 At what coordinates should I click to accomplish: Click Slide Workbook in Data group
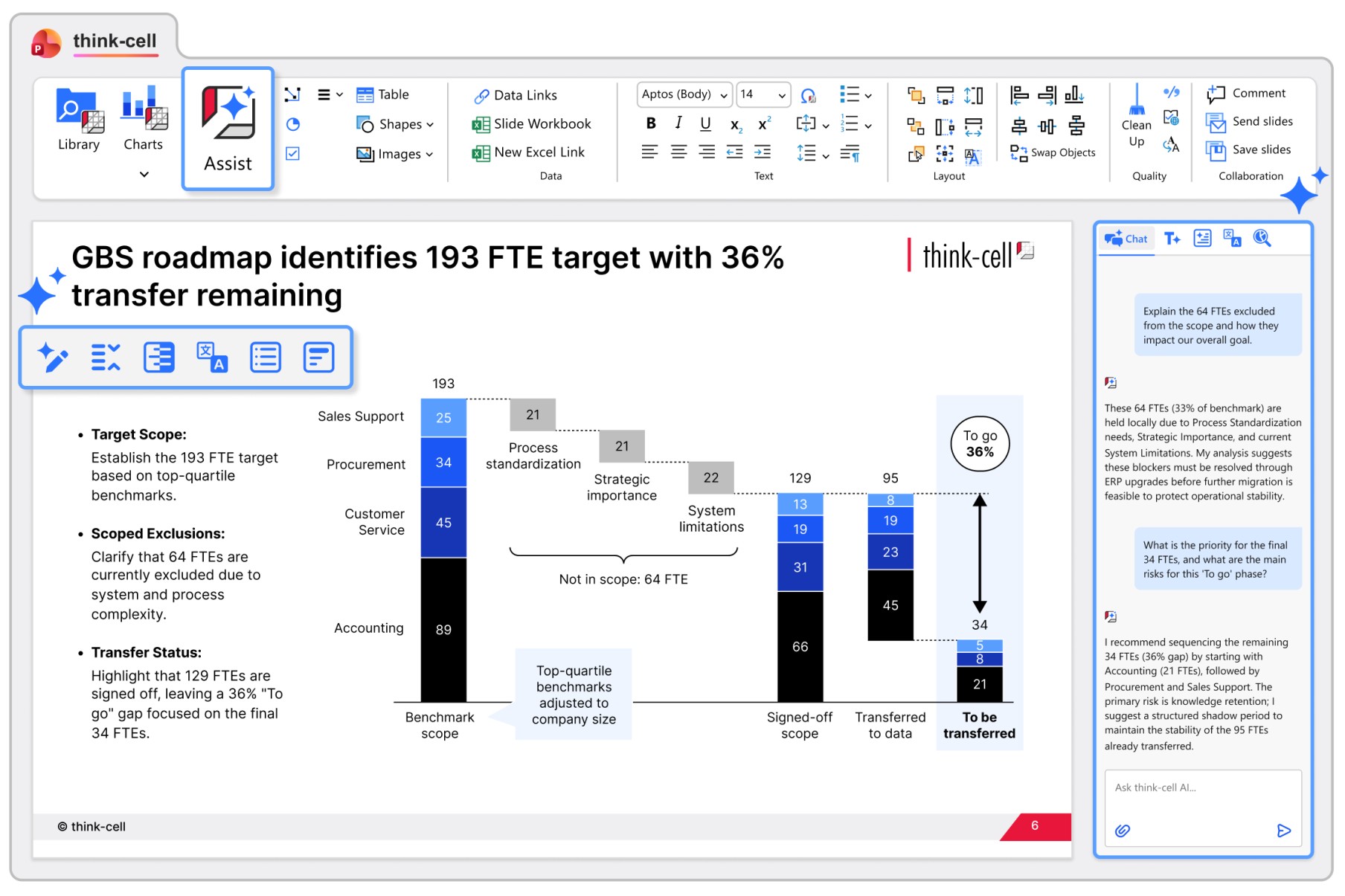point(532,124)
